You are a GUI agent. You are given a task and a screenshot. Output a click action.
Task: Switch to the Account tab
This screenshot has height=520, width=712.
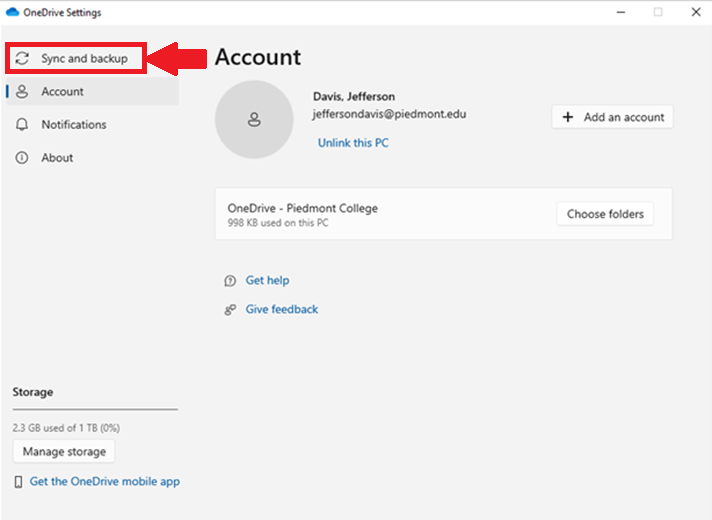pos(62,92)
